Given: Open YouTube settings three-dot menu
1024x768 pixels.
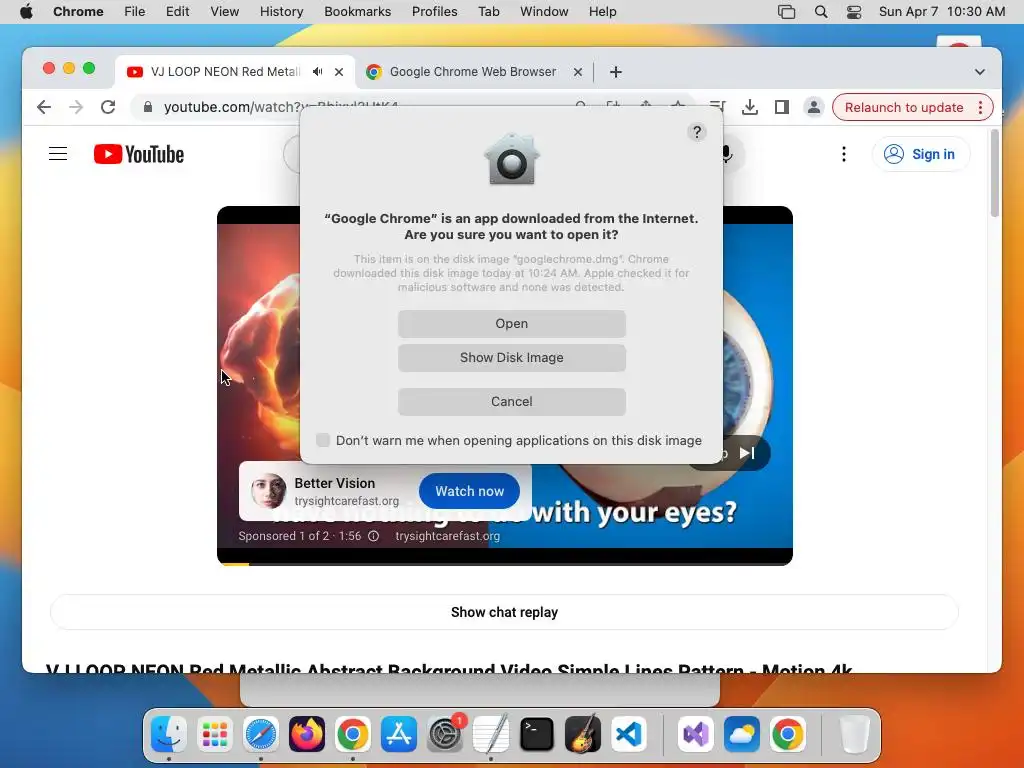Looking at the screenshot, I should (844, 154).
